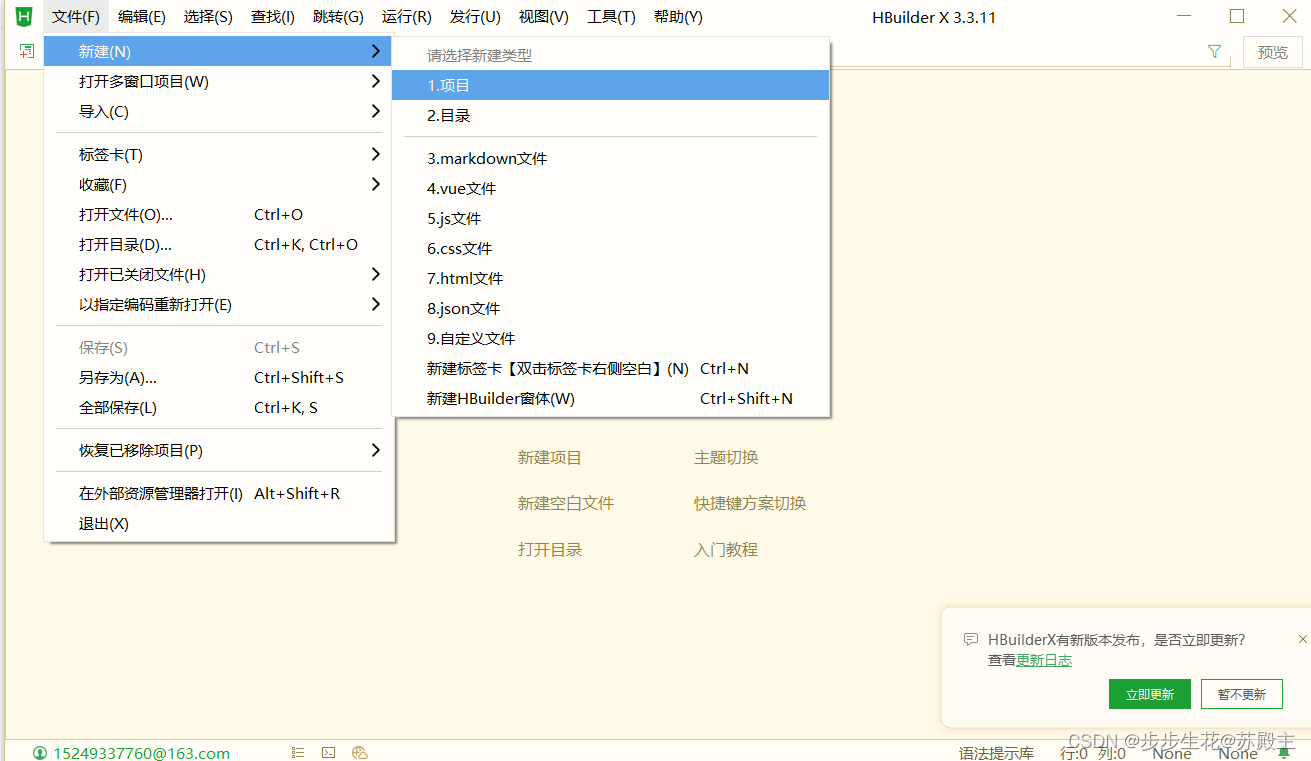Click the 立即更新 button
The image size is (1311, 761).
(x=1150, y=694)
